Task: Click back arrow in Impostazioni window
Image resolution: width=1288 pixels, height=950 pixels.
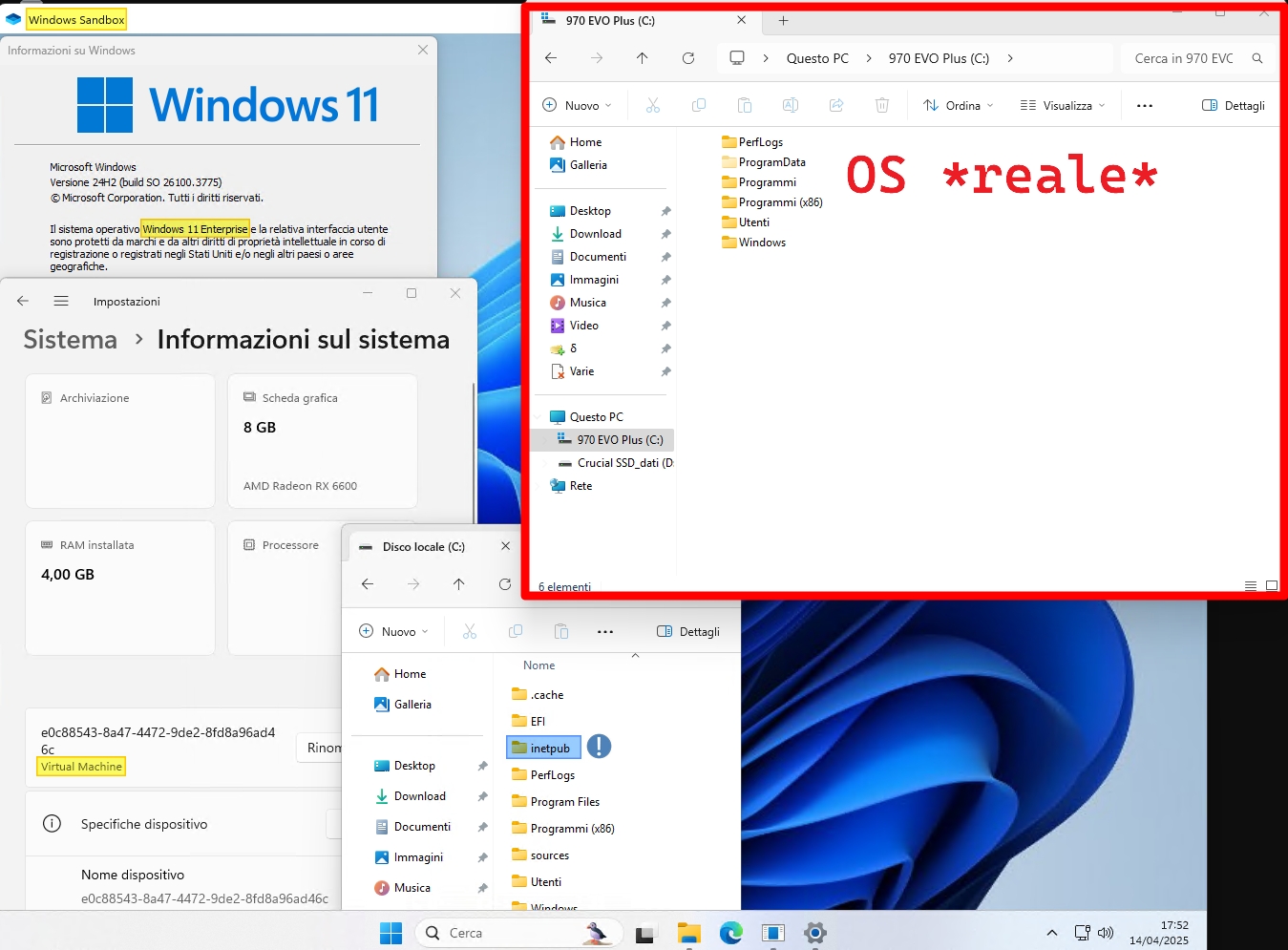Action: point(23,301)
